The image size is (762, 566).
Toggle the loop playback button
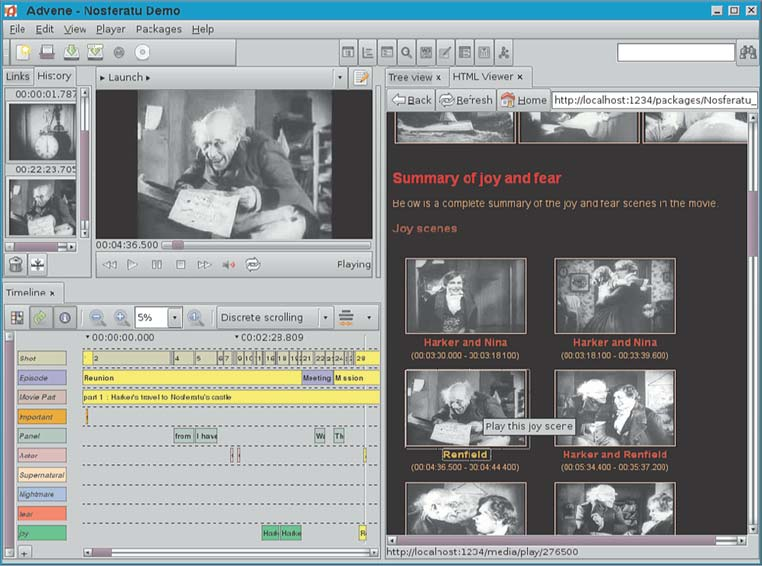[x=253, y=265]
